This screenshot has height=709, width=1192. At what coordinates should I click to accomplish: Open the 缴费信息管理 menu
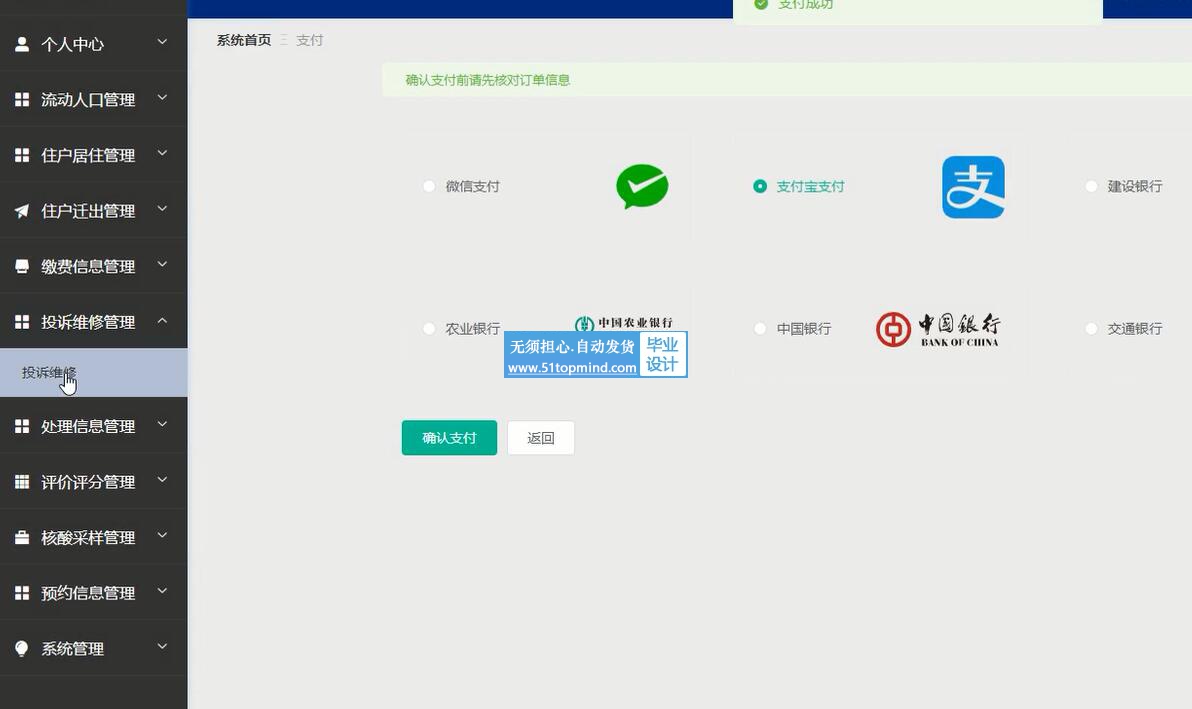point(94,266)
